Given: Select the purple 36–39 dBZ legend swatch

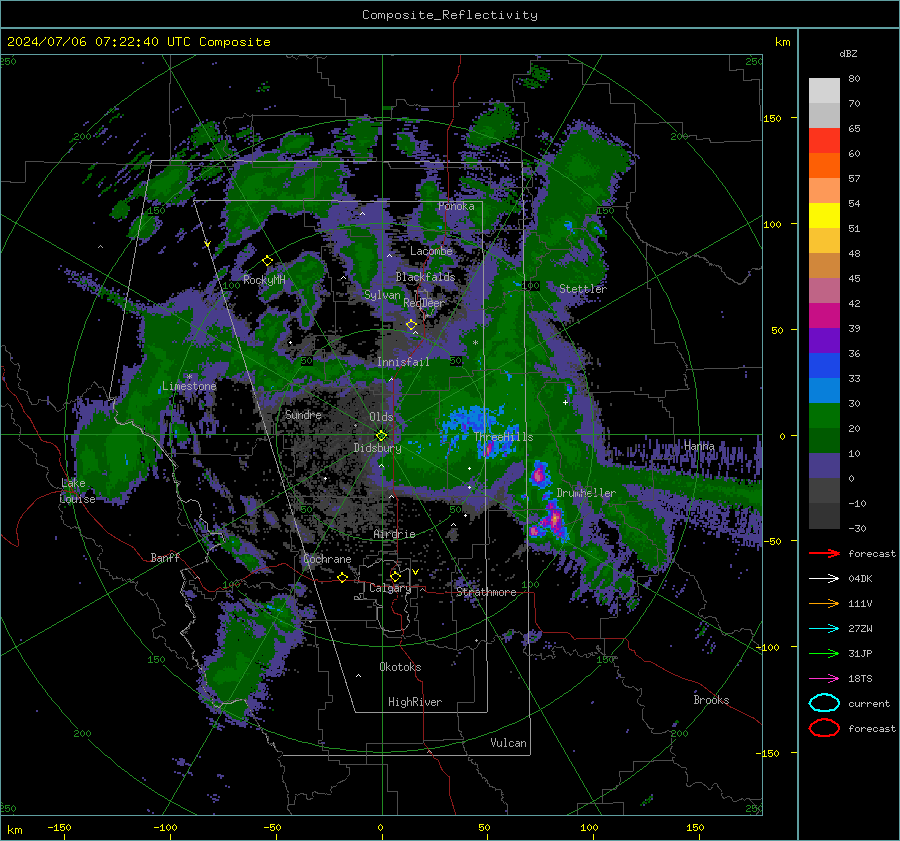Looking at the screenshot, I should pyautogui.click(x=824, y=340).
